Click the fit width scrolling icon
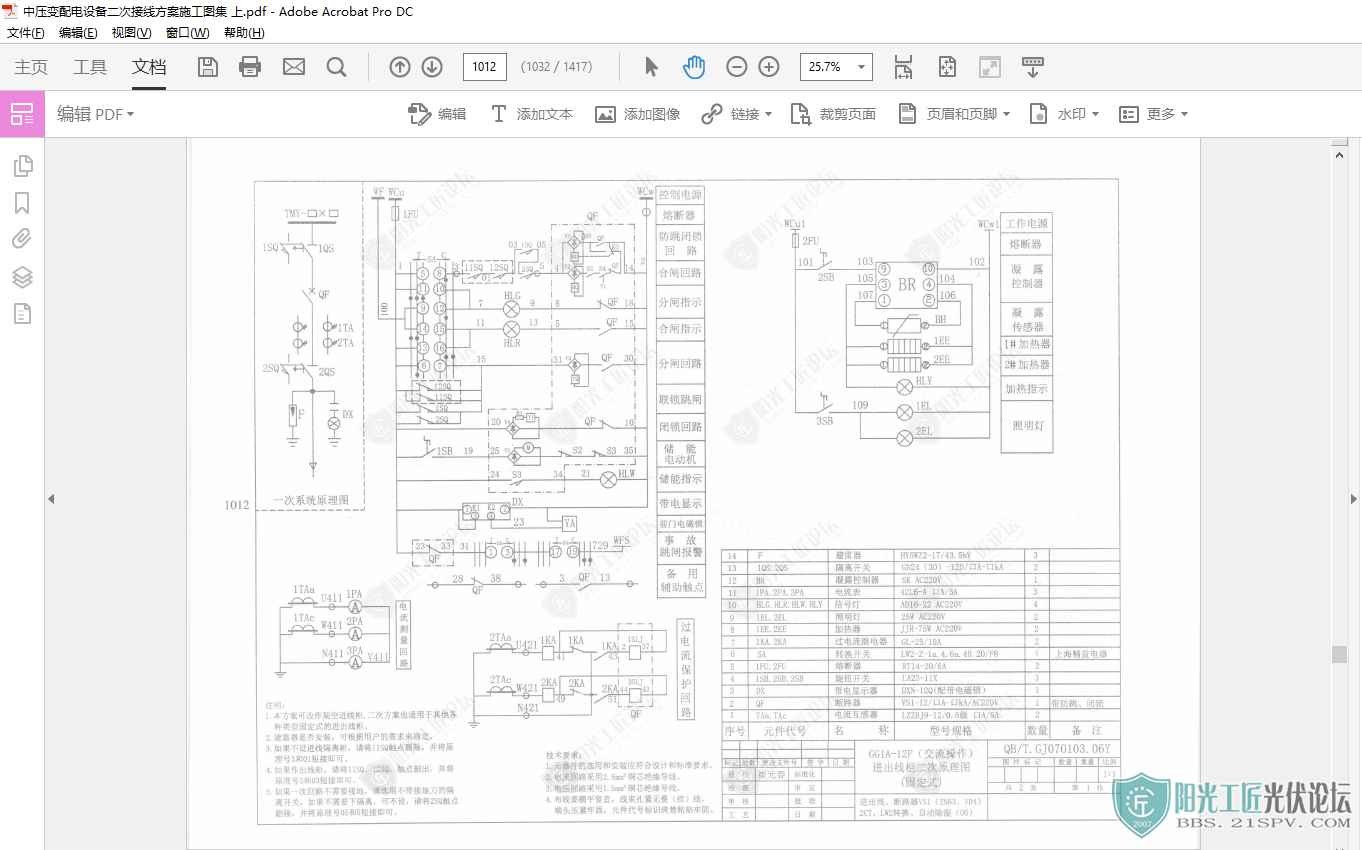This screenshot has height=850, width=1362. click(x=903, y=67)
